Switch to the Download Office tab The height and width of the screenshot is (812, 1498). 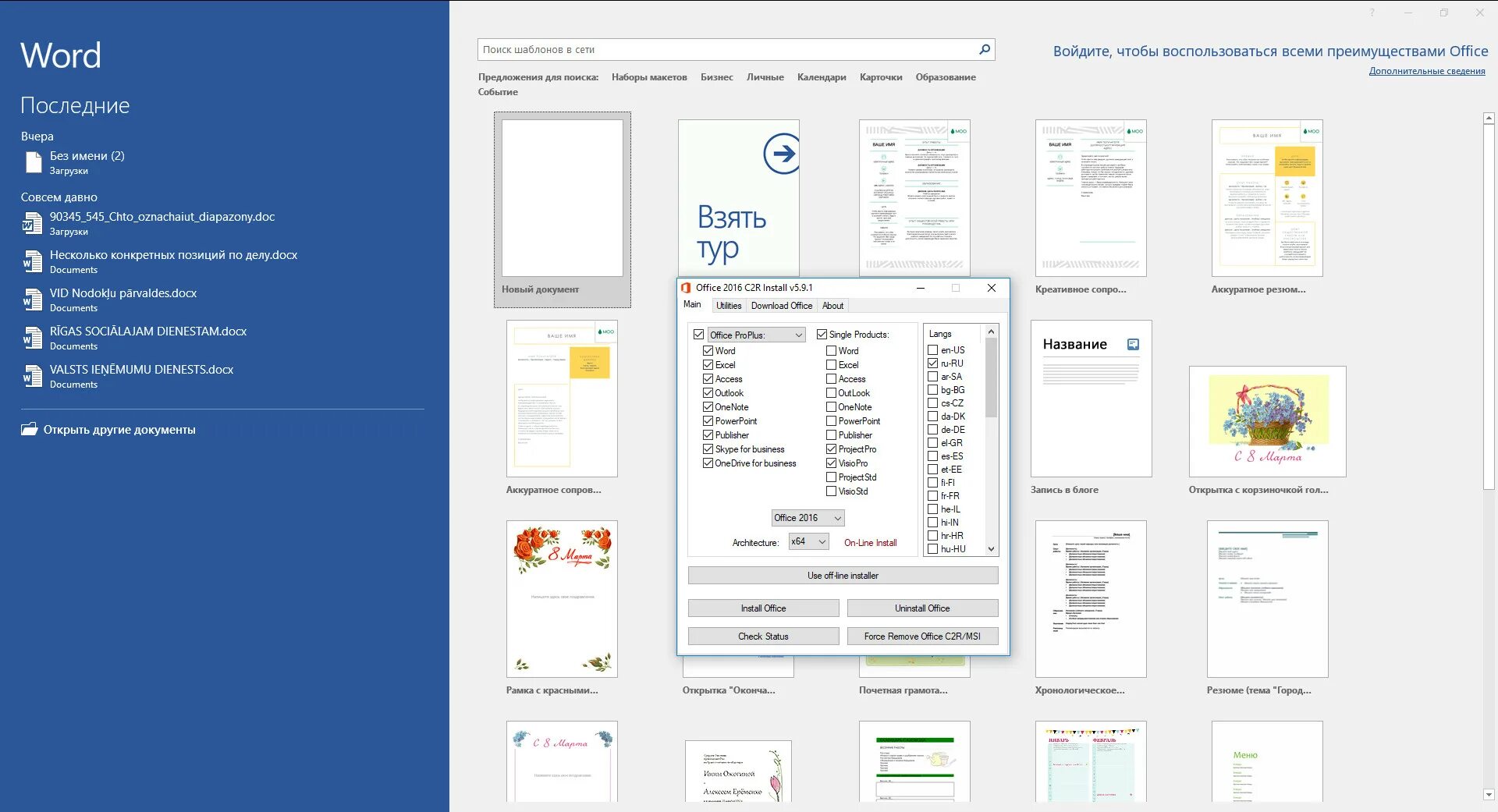pos(782,306)
